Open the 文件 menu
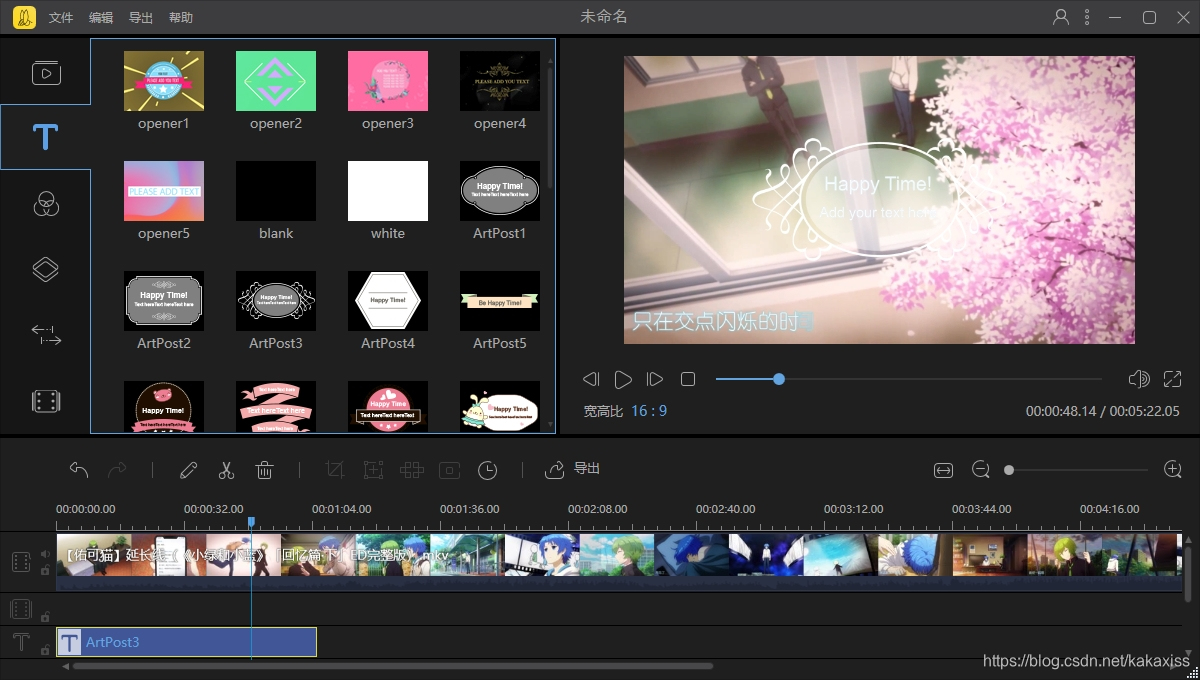Screen dimensions: 1200x680 pos(61,18)
